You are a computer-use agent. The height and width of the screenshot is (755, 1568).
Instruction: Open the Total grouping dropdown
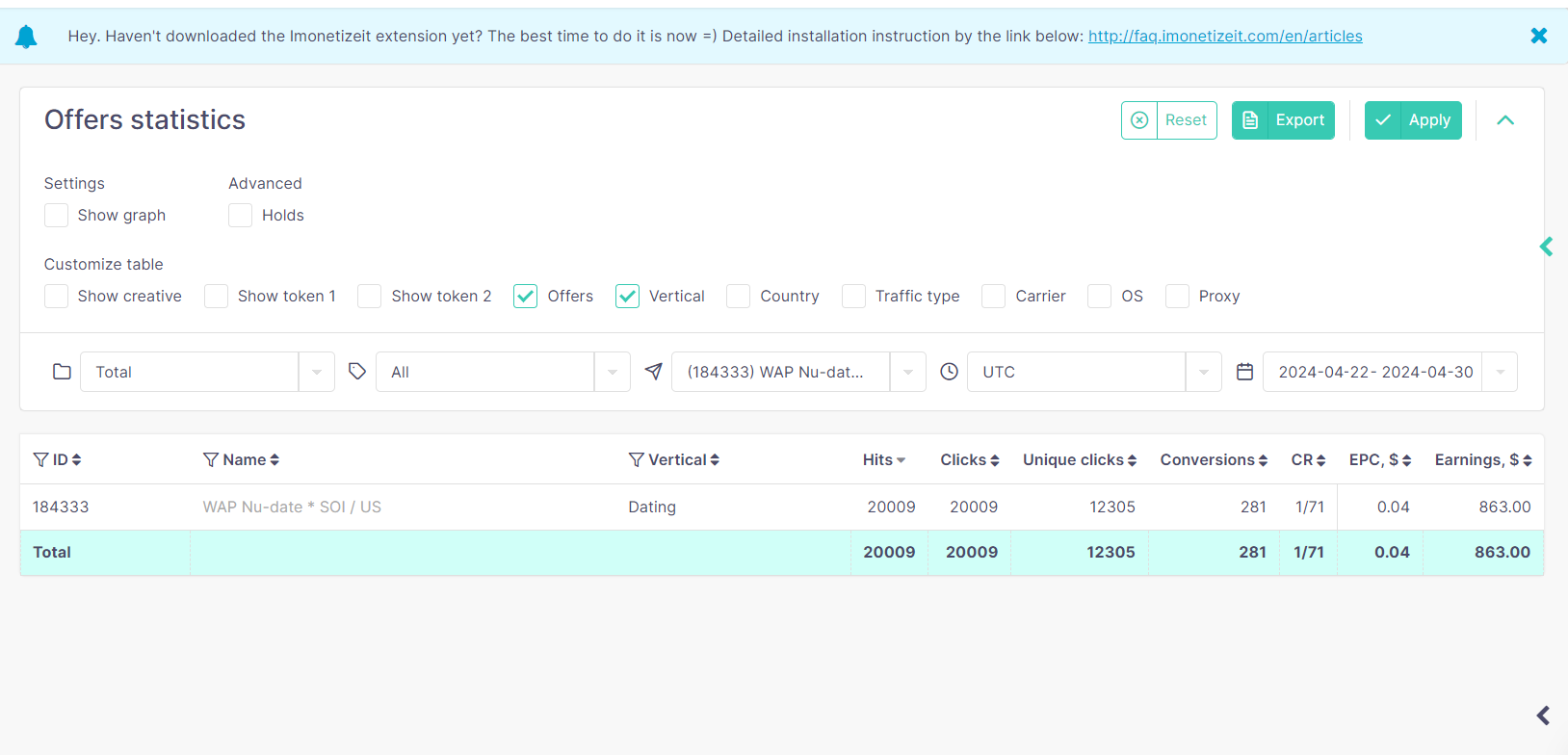pyautogui.click(x=316, y=372)
